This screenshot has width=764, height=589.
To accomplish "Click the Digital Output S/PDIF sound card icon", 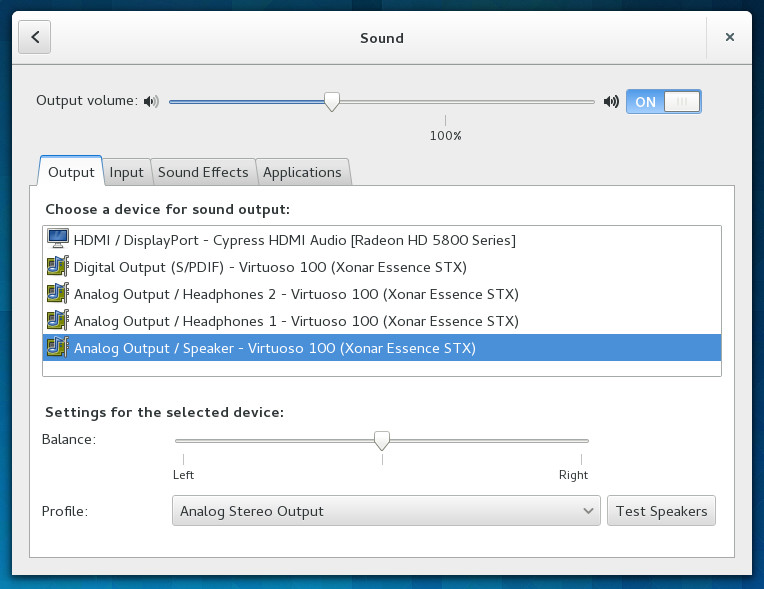I will pos(58,267).
